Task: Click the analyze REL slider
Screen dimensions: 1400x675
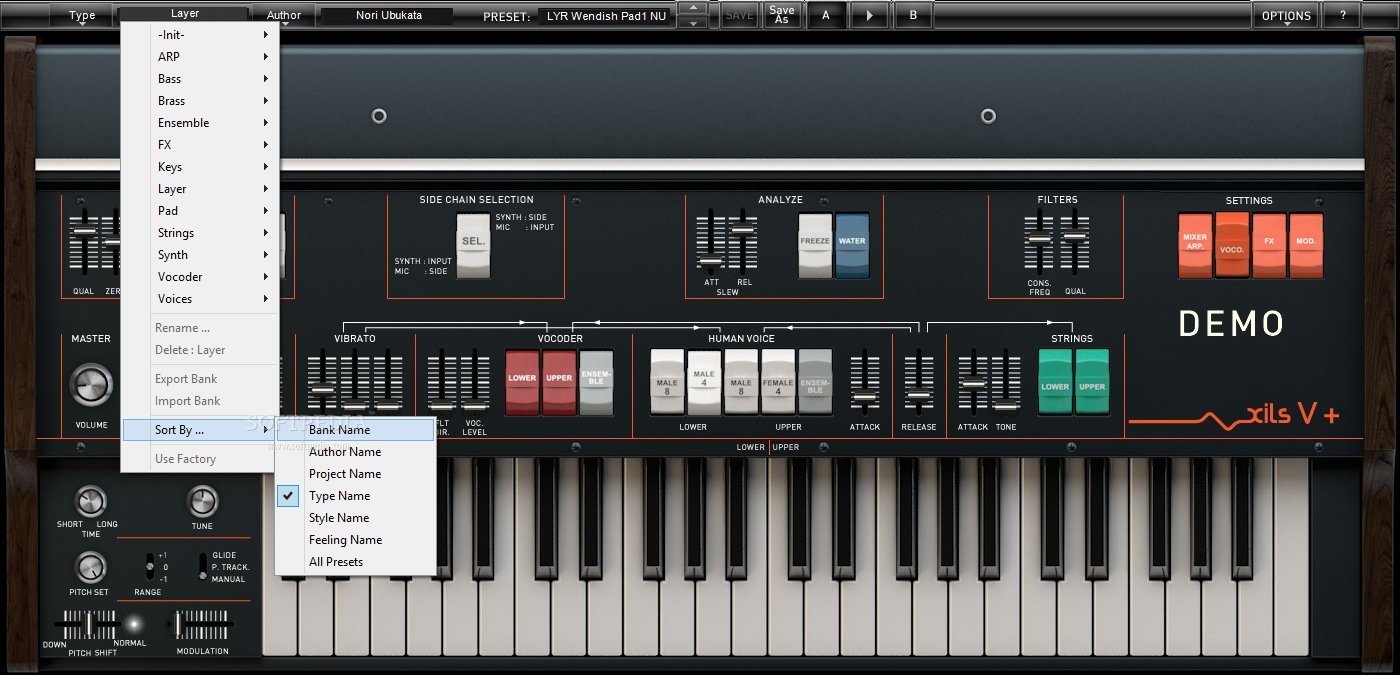Action: point(742,242)
